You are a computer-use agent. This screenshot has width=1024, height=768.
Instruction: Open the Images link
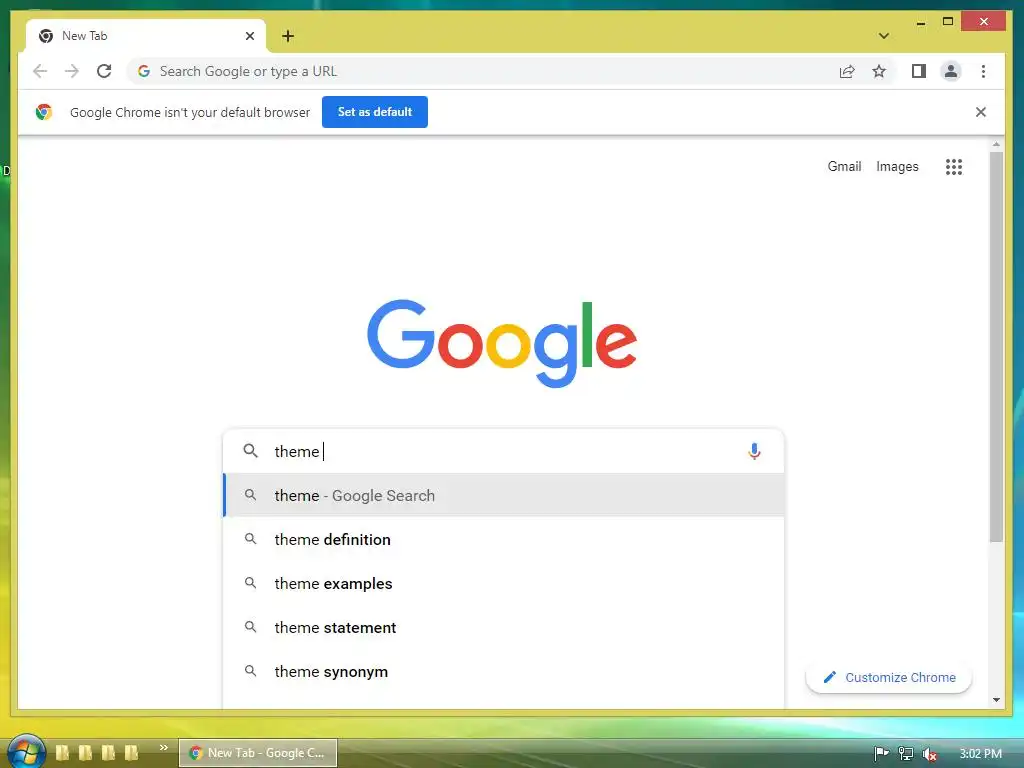click(897, 167)
